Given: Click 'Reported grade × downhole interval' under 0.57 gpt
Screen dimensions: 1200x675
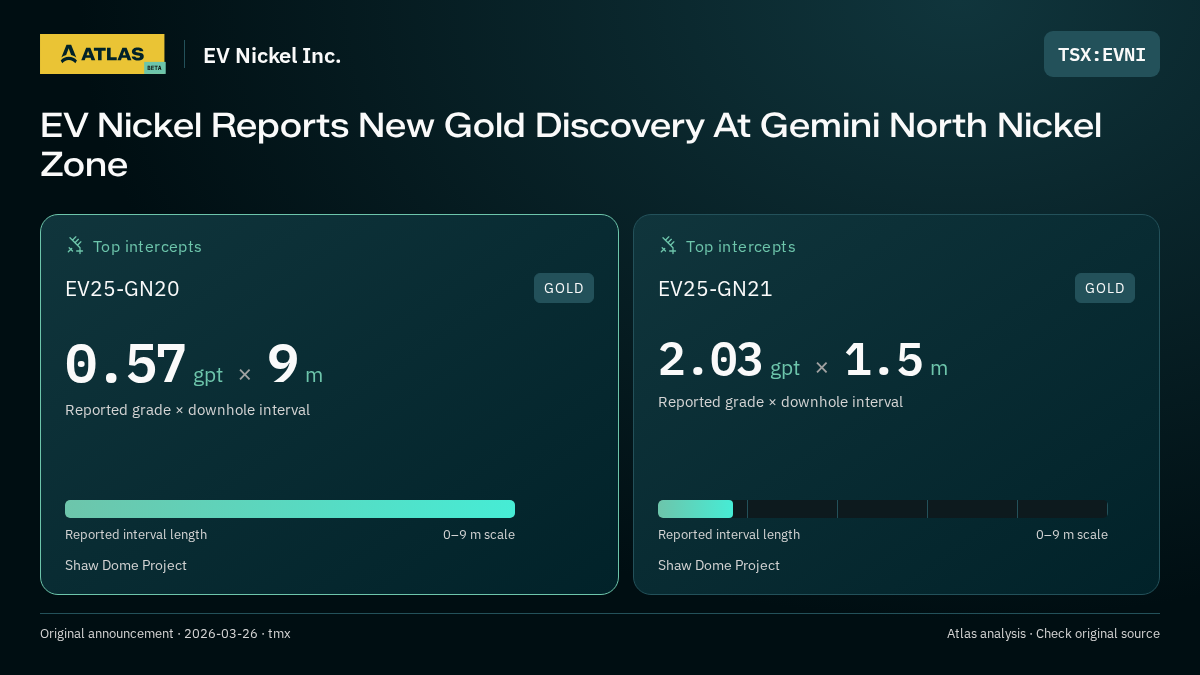Looking at the screenshot, I should [x=187, y=410].
